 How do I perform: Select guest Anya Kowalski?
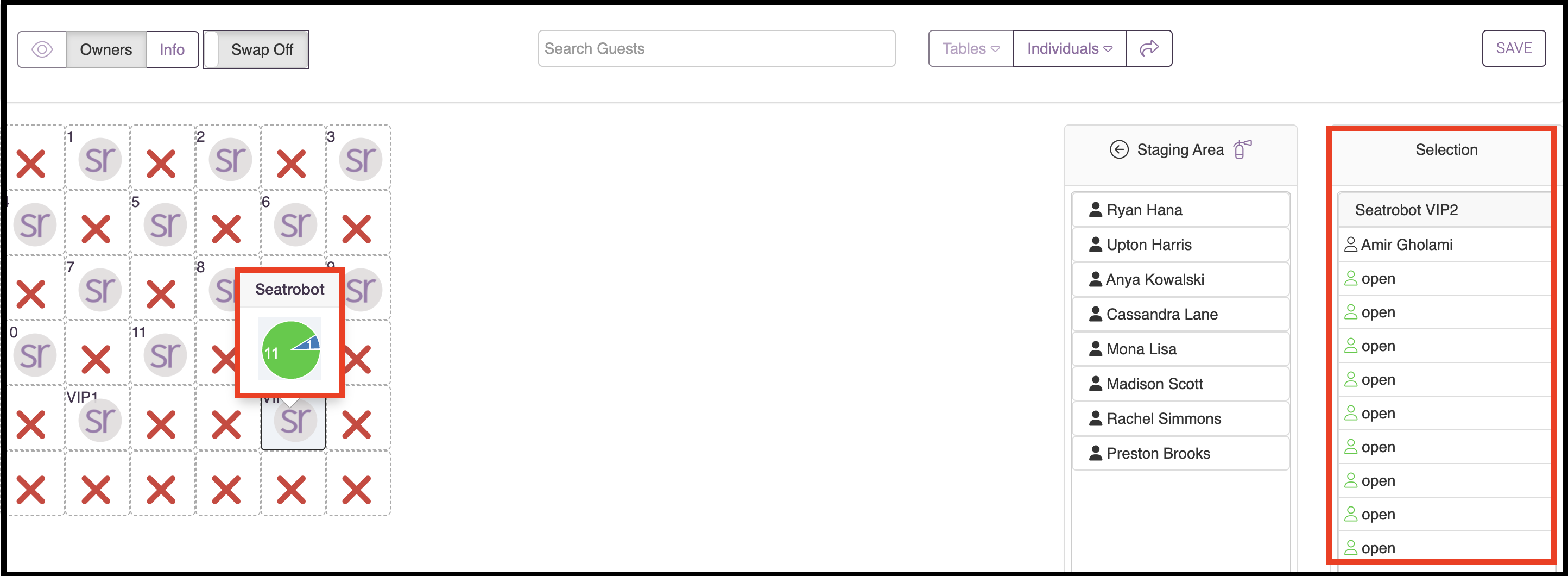1180,279
